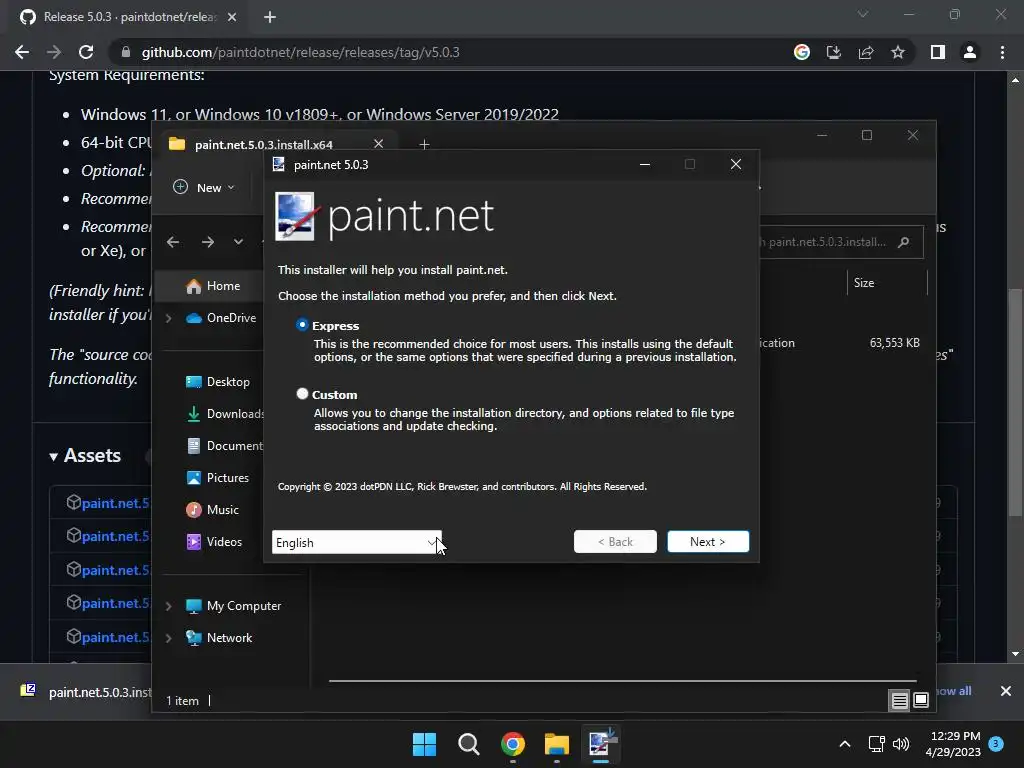Open Network in File Explorer sidebar

pos(219,638)
